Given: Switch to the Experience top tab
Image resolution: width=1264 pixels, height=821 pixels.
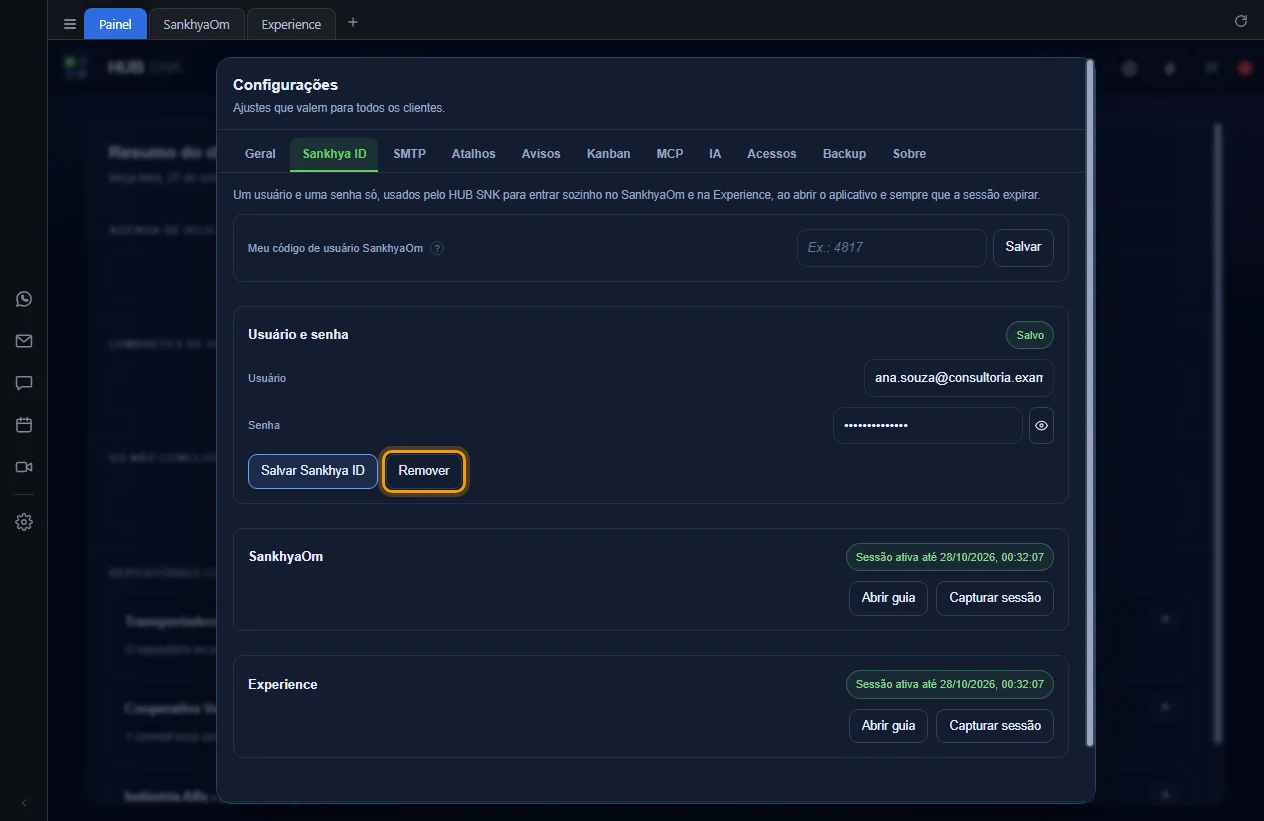Looking at the screenshot, I should (x=291, y=24).
